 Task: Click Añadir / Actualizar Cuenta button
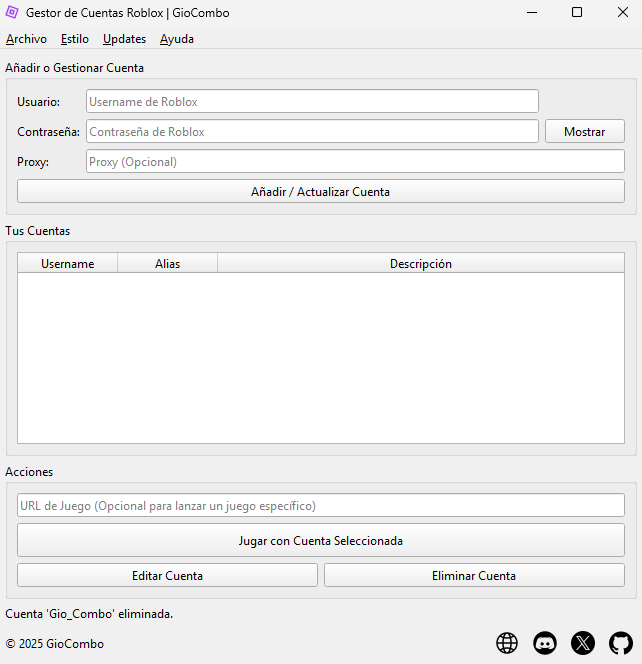coord(321,191)
